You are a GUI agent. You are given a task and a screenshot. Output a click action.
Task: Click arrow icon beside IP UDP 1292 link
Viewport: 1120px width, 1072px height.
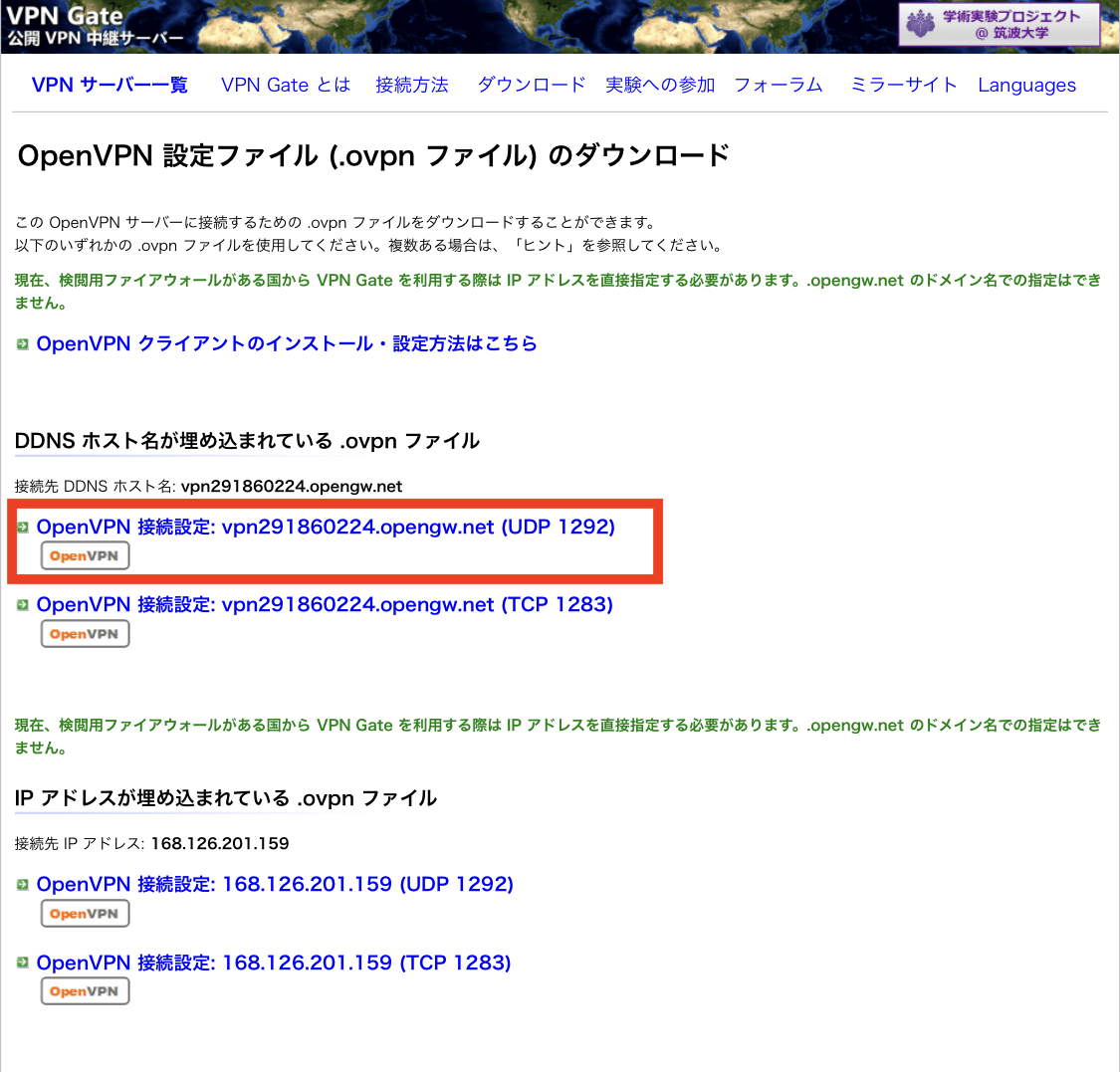23,885
